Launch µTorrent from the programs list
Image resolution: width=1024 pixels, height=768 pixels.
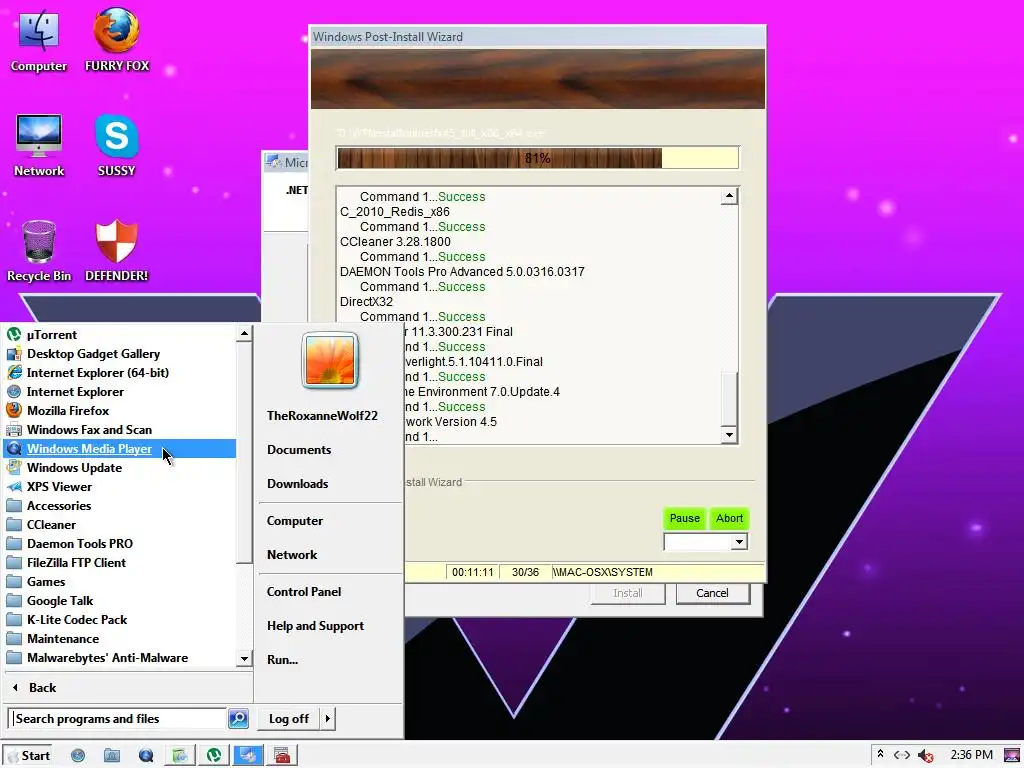(120, 334)
